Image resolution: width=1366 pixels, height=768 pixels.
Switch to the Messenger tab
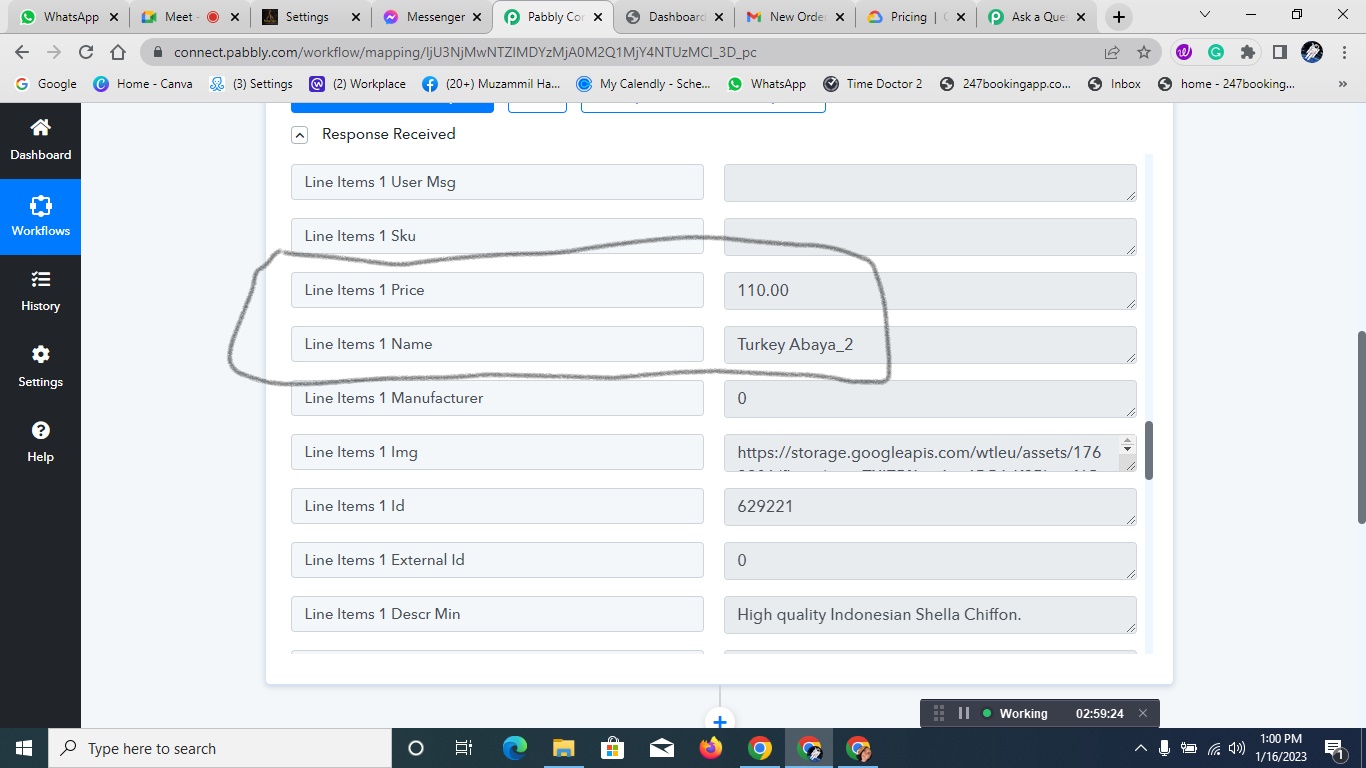point(431,17)
